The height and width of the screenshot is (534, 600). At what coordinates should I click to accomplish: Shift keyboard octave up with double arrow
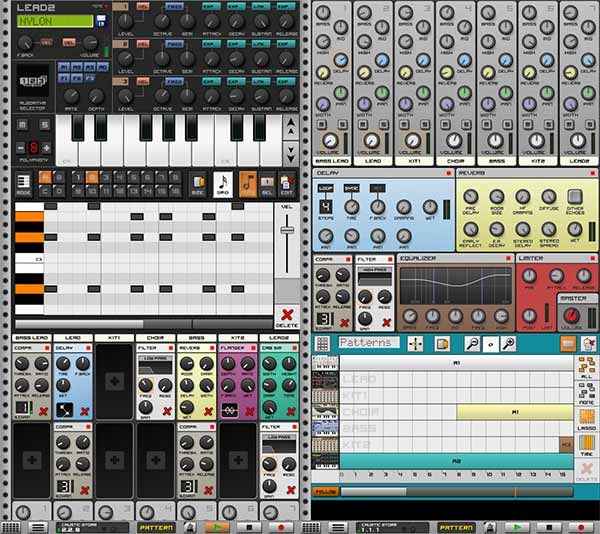tap(291, 127)
